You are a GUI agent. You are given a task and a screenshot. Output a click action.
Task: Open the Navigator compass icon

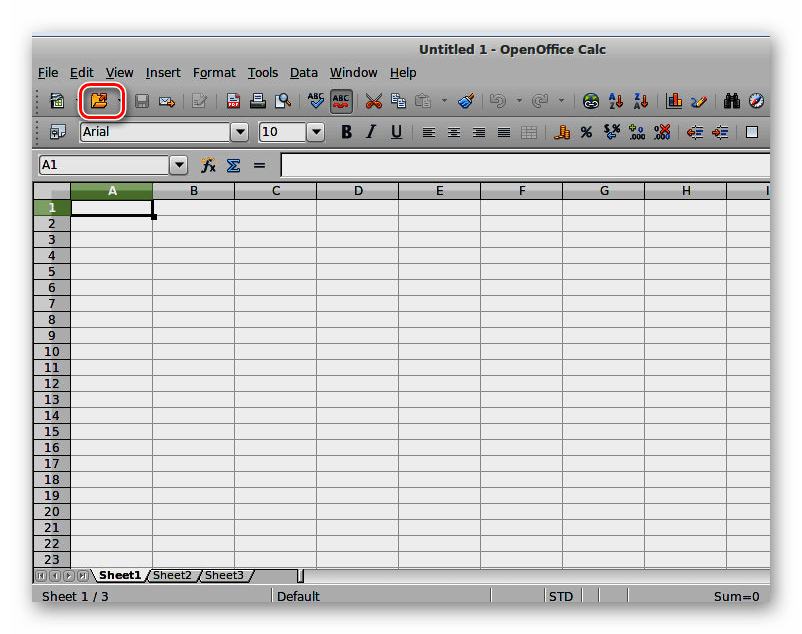coord(756,101)
